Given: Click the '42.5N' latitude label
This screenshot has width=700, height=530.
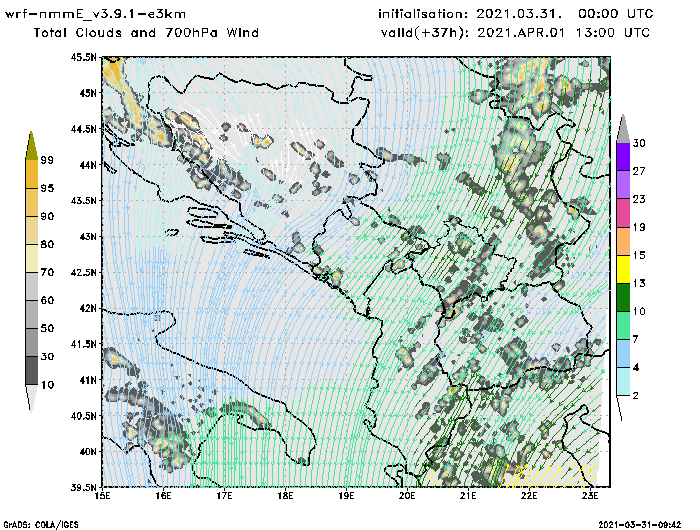Looking at the screenshot, I should [83, 272].
